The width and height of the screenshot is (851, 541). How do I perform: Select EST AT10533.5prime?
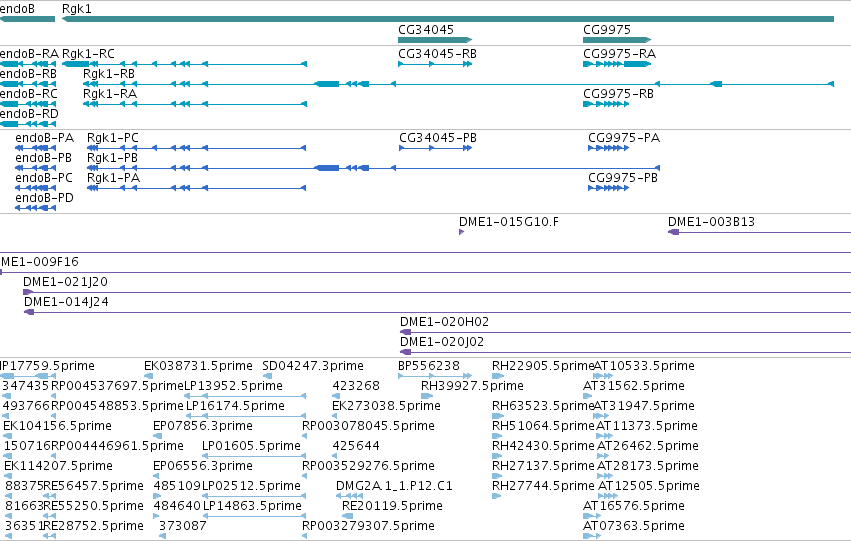click(x=644, y=366)
